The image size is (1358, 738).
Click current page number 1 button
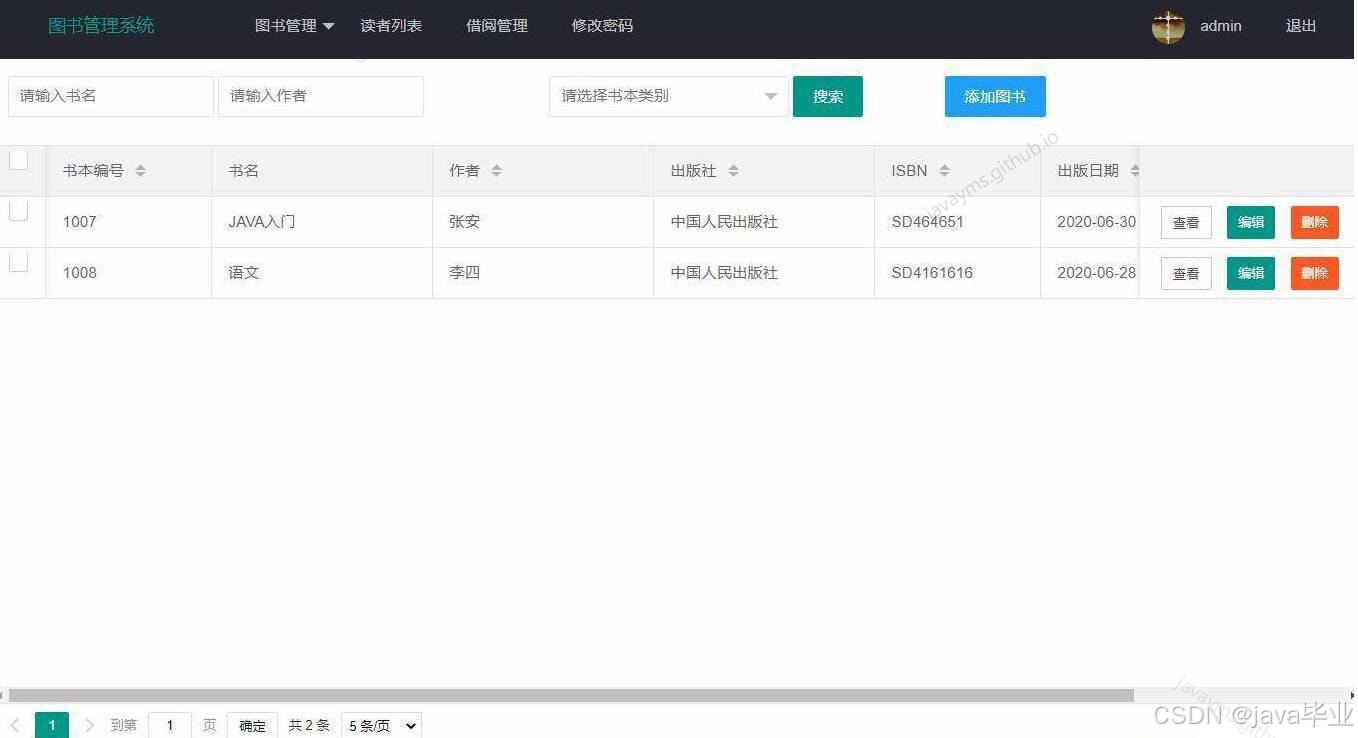coord(52,726)
